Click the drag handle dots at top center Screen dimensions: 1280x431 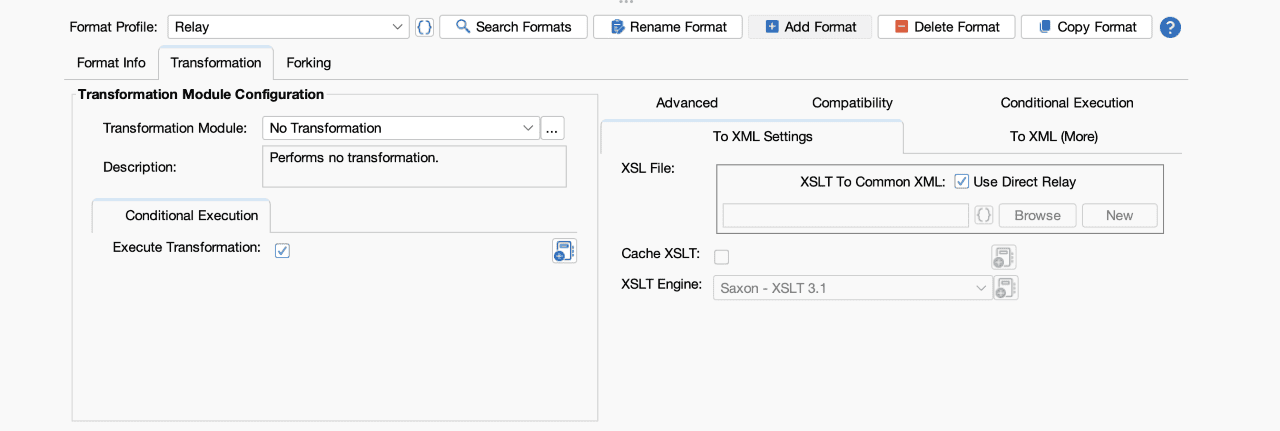point(626,3)
